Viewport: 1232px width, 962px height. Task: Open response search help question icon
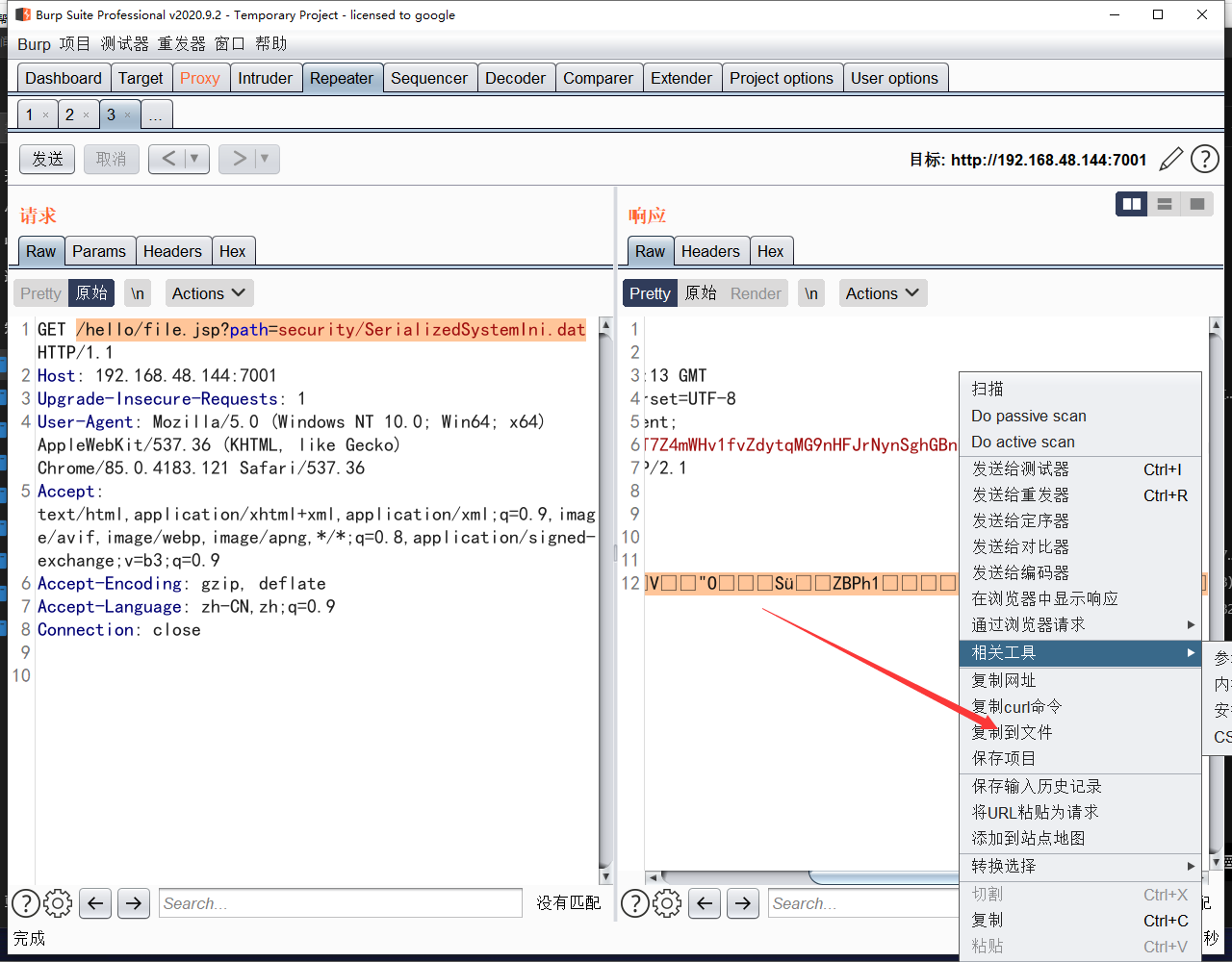[634, 903]
